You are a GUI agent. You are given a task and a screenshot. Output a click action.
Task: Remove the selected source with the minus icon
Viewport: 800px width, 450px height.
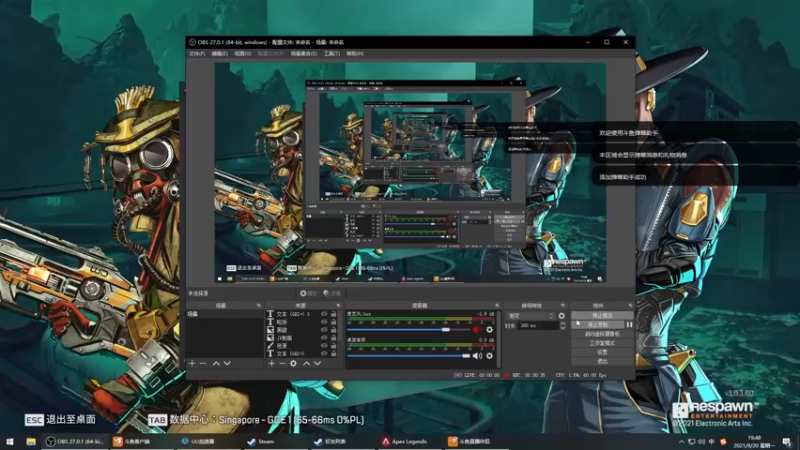(282, 363)
